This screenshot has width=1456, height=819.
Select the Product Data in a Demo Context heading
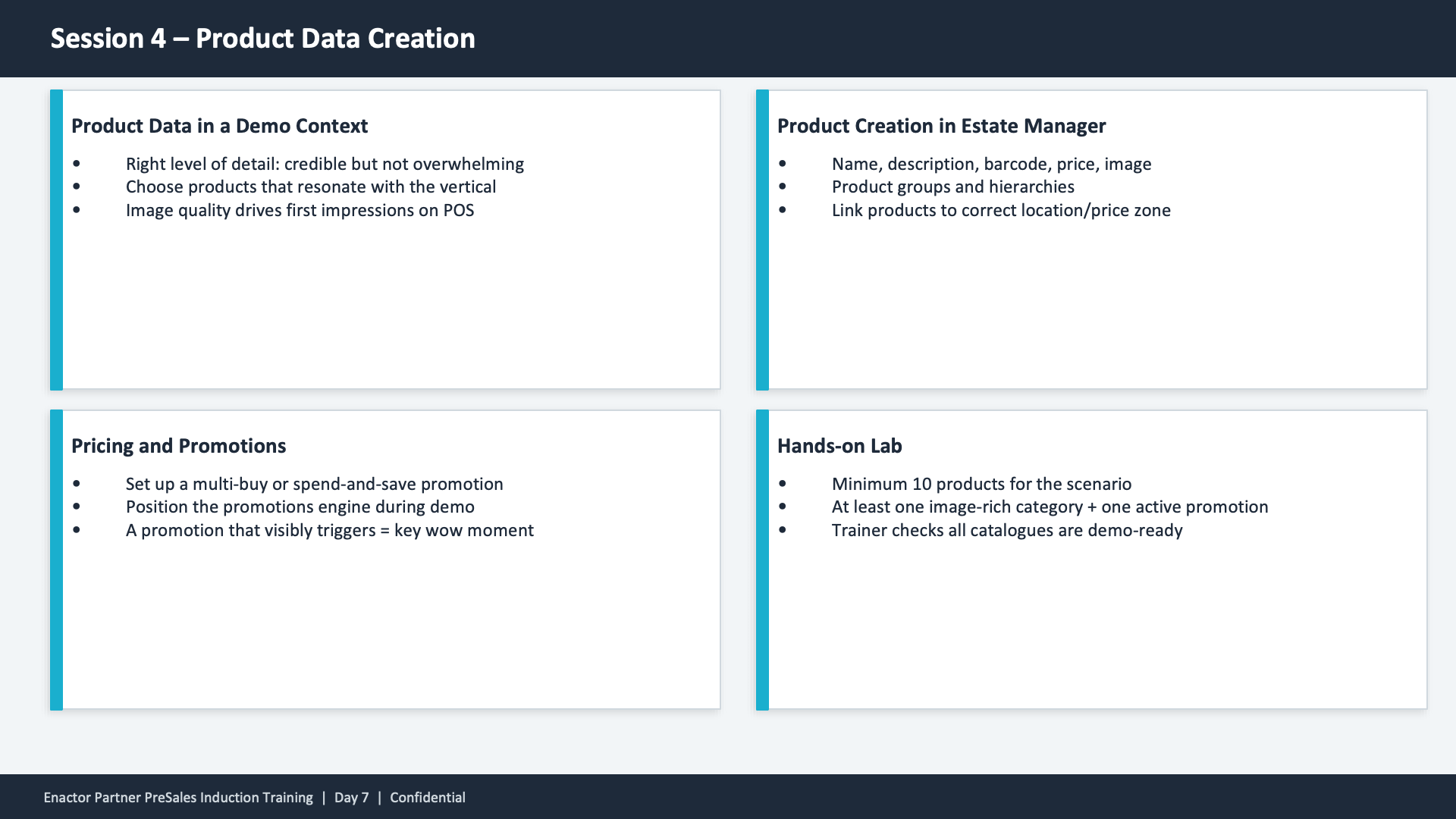[x=219, y=126]
